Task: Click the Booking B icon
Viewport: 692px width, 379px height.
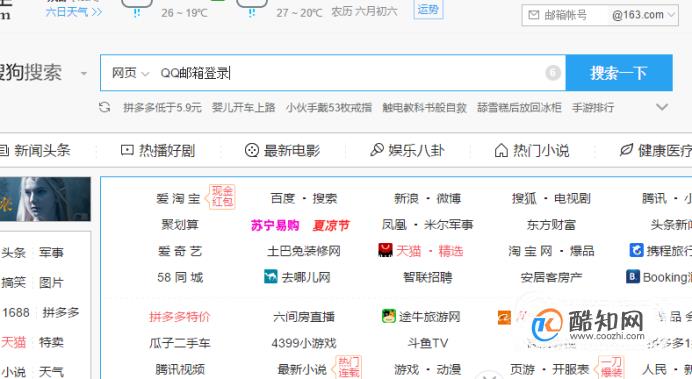Action: point(632,277)
